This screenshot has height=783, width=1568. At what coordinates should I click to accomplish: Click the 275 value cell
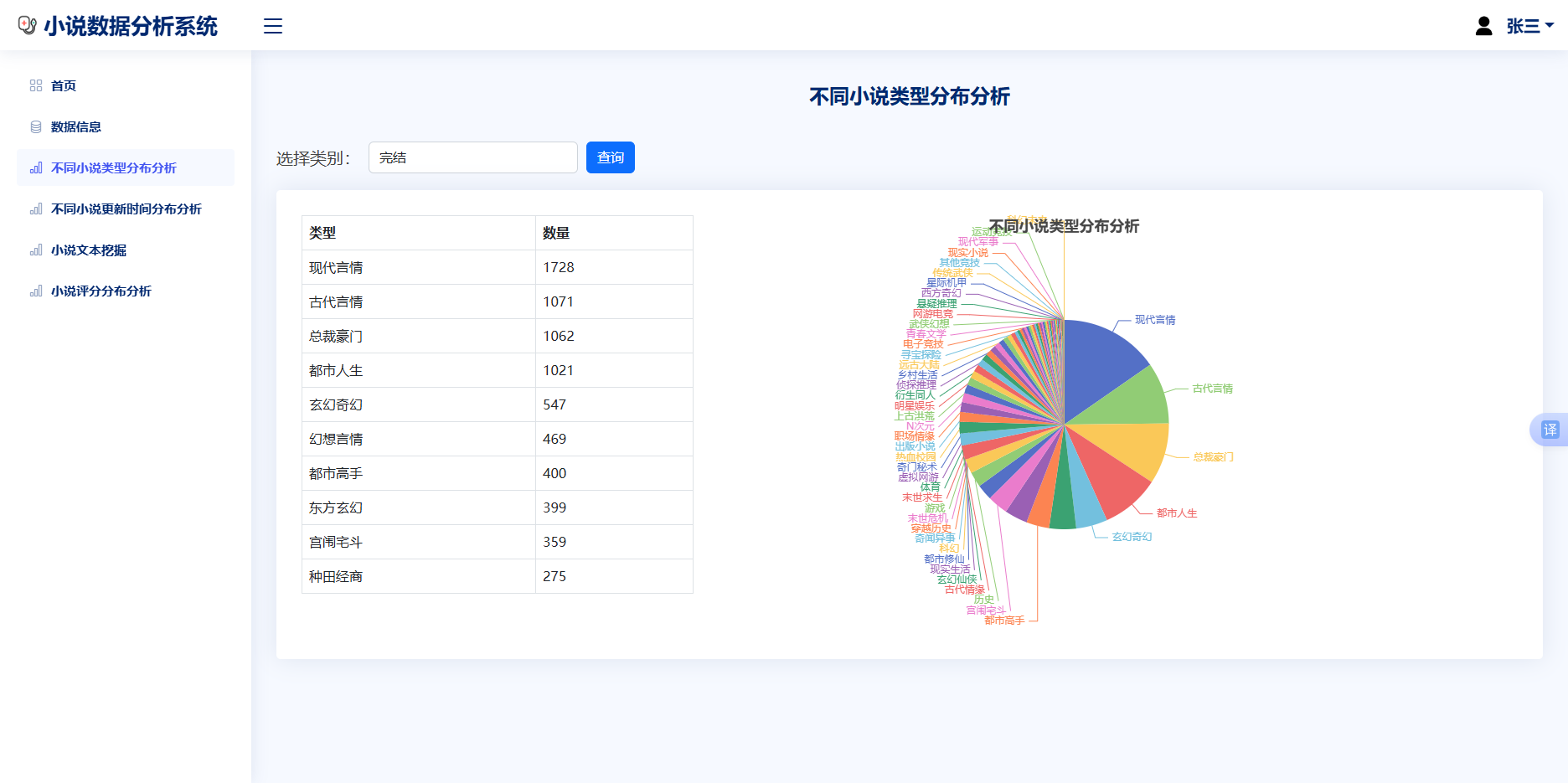click(614, 576)
